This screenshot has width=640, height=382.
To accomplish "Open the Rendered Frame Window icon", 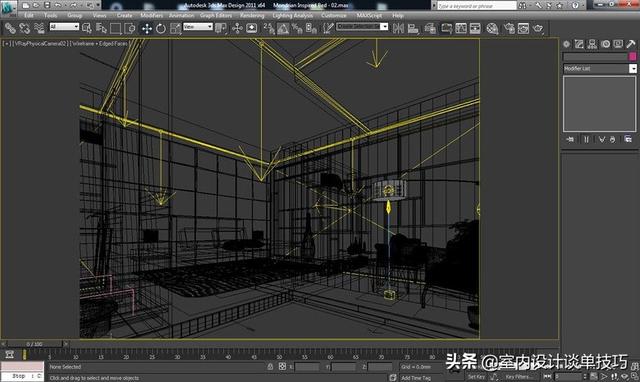I will (523, 28).
